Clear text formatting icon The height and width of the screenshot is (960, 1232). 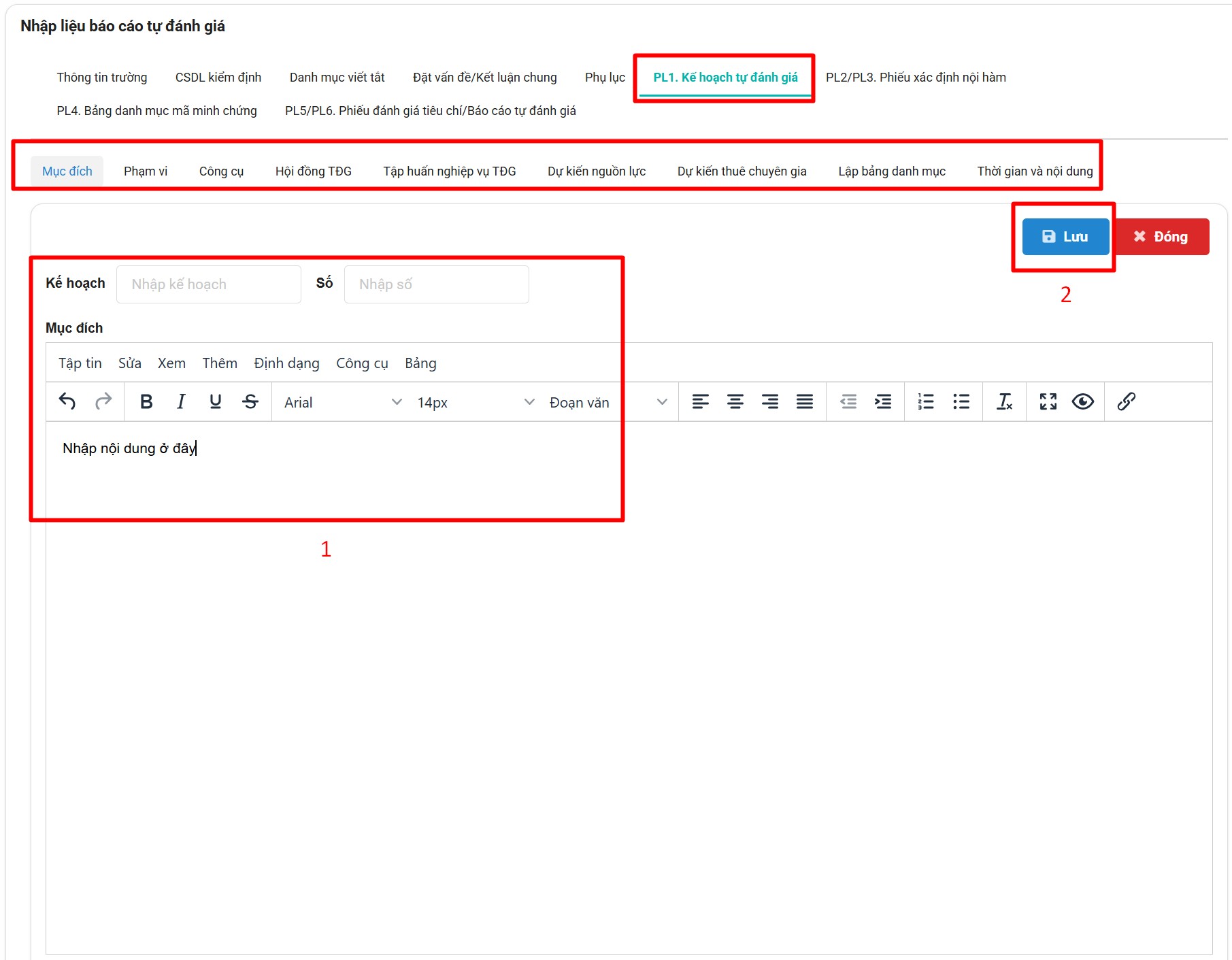point(1004,401)
